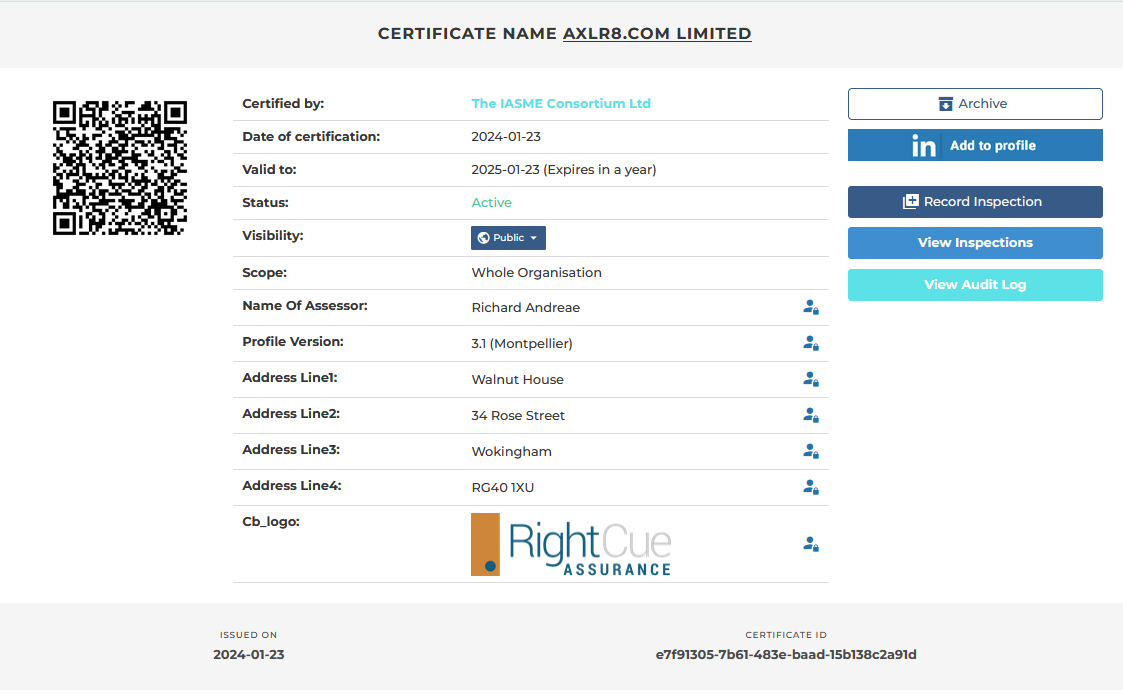Click the Wokingham address text
This screenshot has height=695, width=1123.
tap(511, 451)
